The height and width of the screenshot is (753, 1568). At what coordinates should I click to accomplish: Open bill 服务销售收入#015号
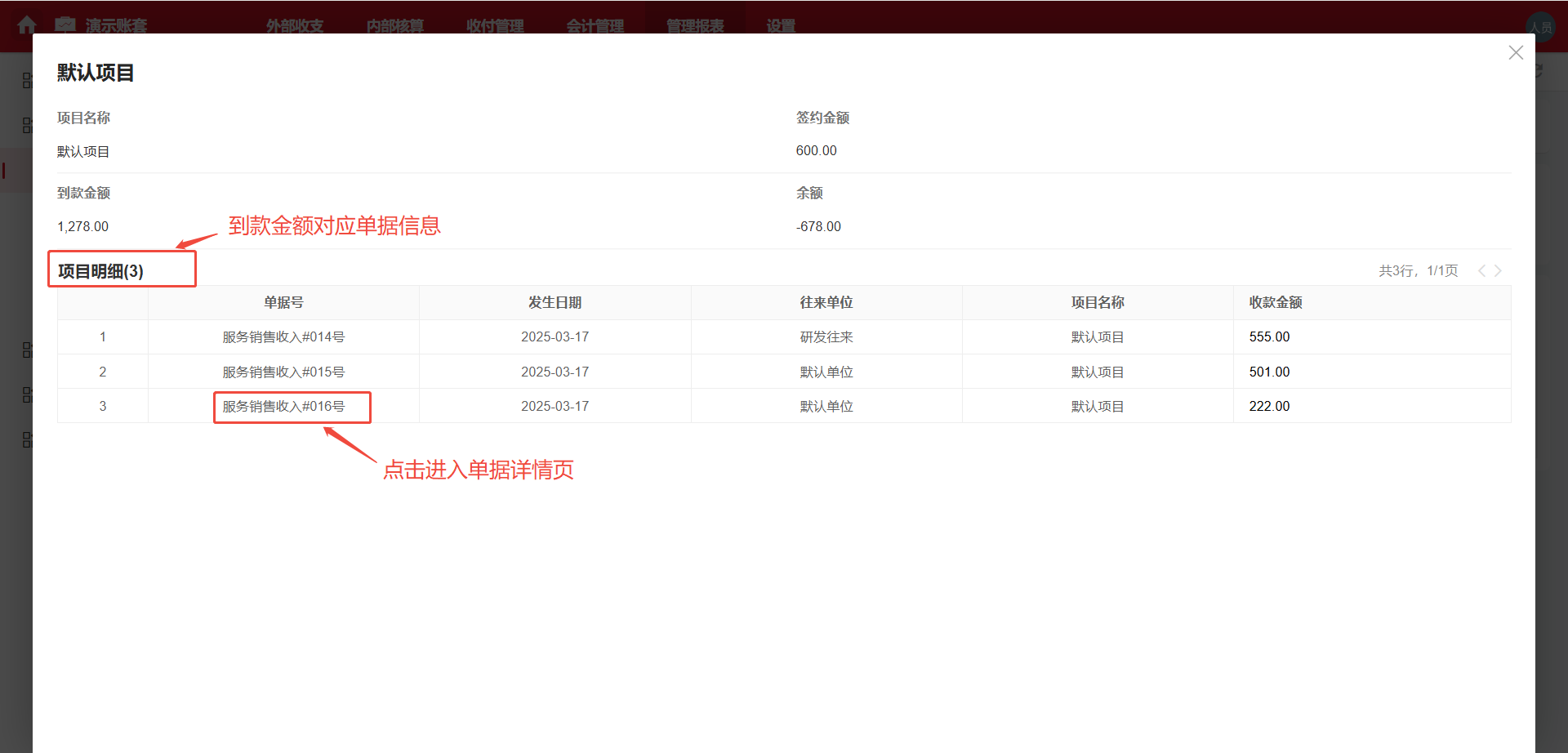[x=283, y=372]
